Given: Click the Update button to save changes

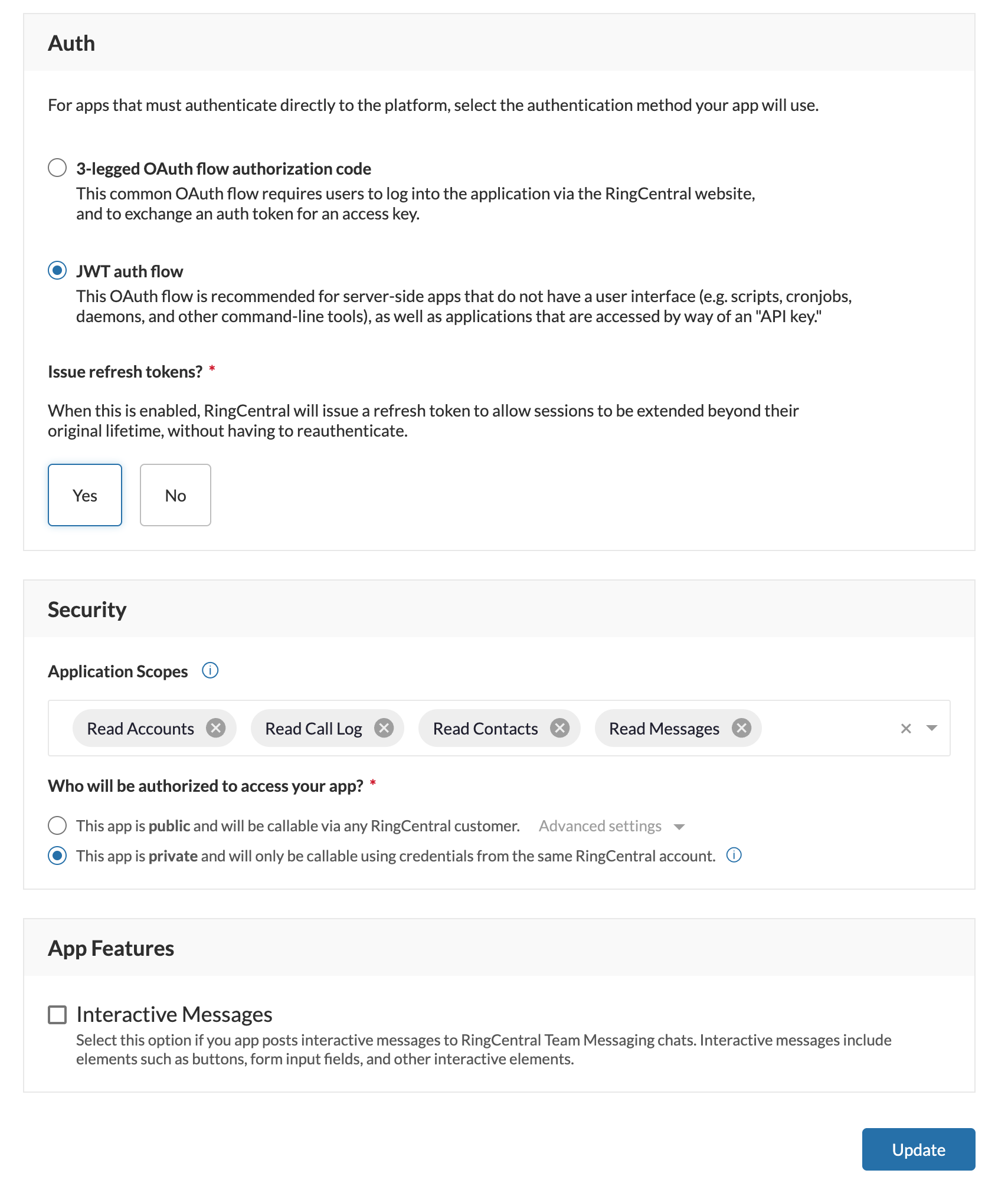Looking at the screenshot, I should pyautogui.click(x=918, y=1149).
